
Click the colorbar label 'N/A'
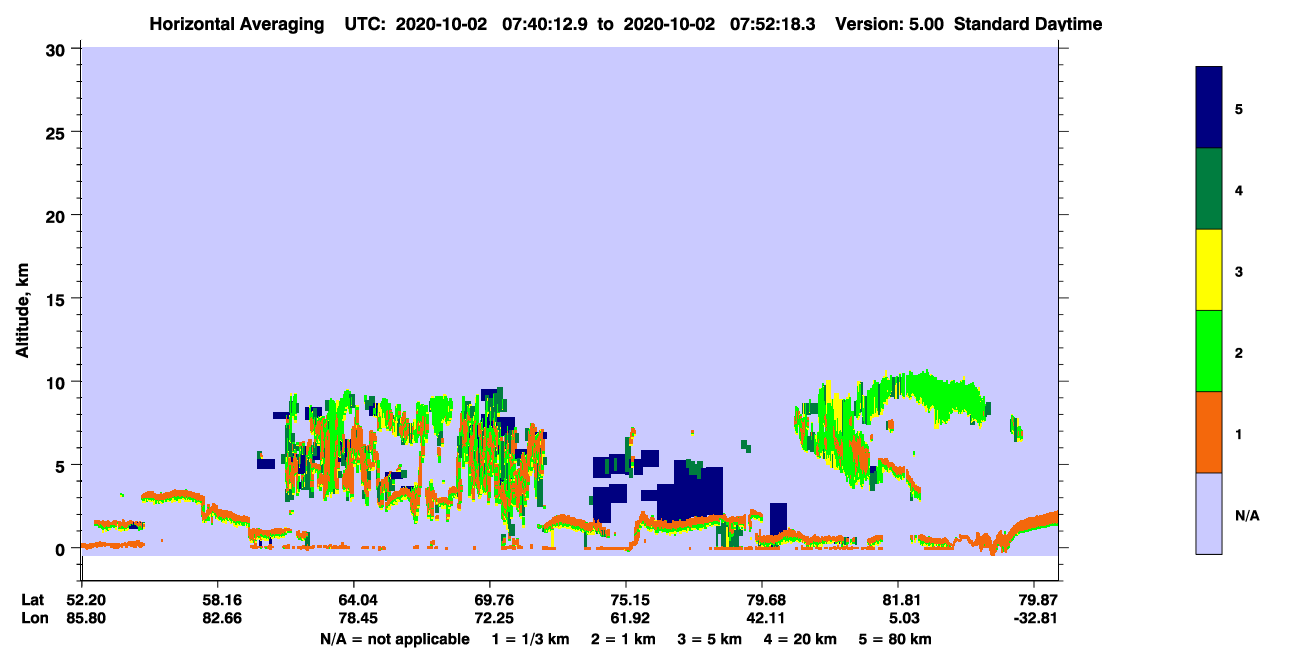click(1246, 515)
